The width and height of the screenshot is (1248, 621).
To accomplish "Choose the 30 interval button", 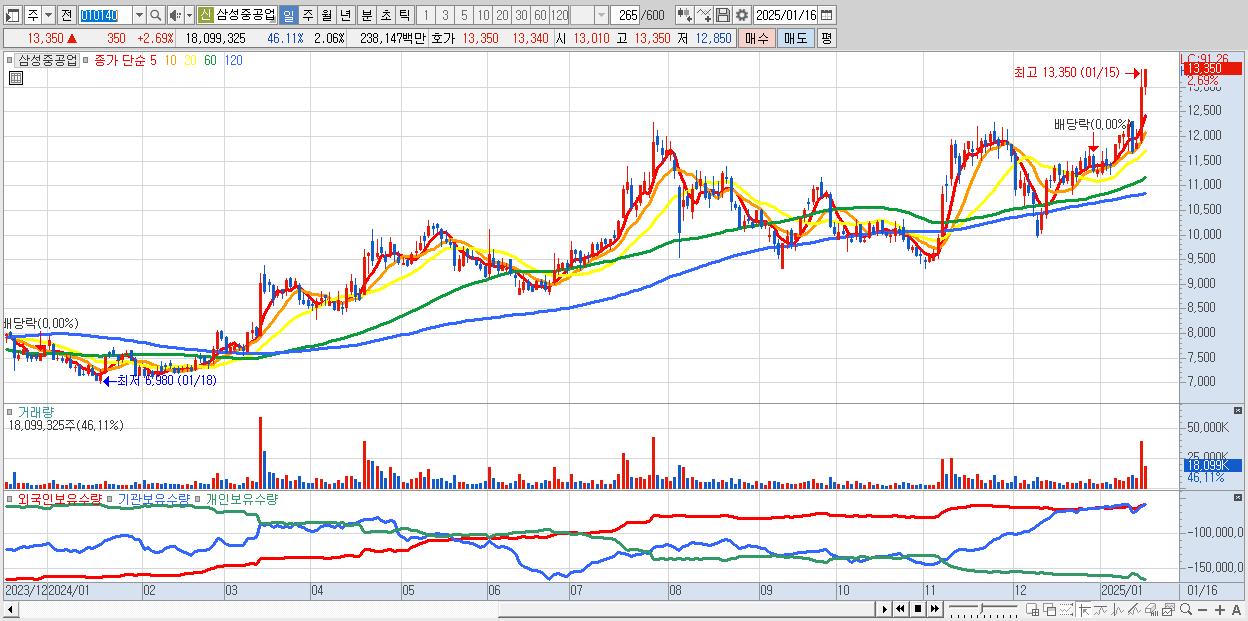I will (x=521, y=15).
